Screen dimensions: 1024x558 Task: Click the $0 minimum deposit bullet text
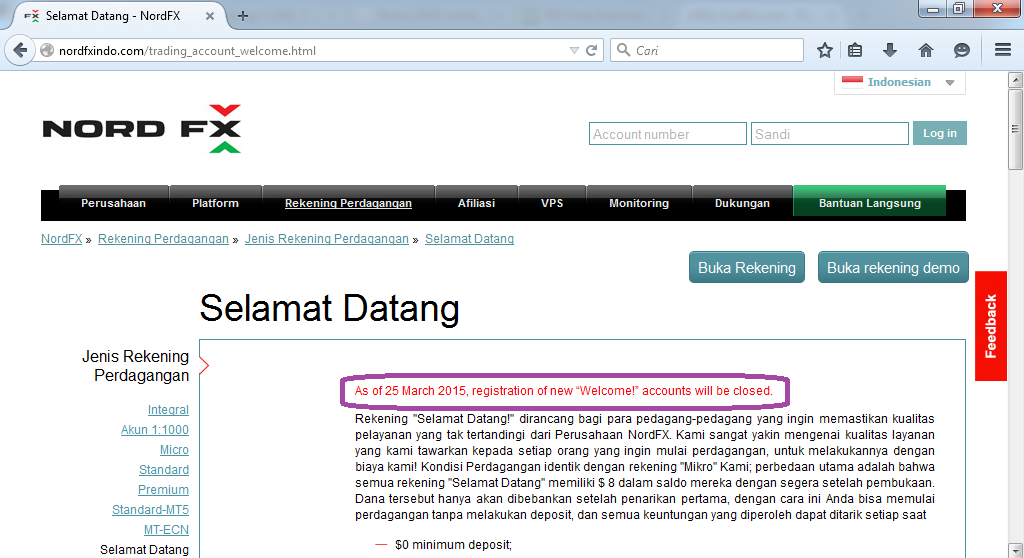[x=453, y=545]
